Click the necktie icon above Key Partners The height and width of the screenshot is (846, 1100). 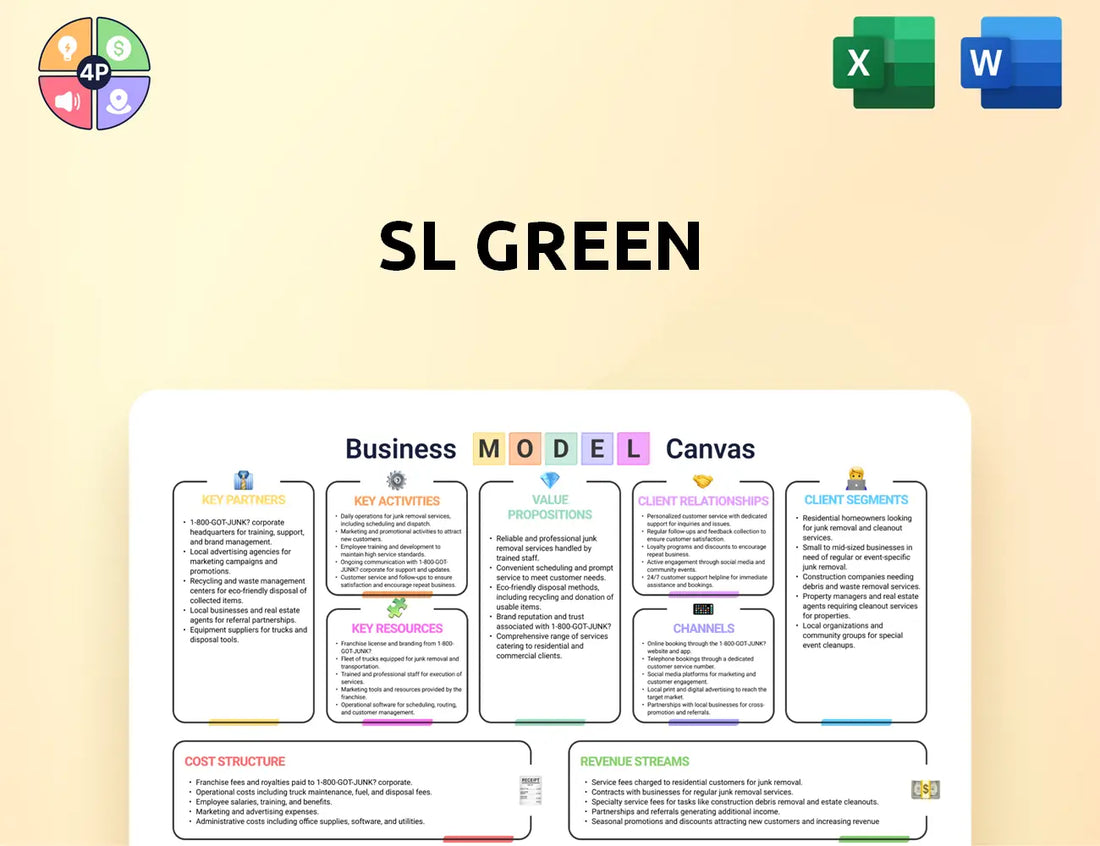243,481
